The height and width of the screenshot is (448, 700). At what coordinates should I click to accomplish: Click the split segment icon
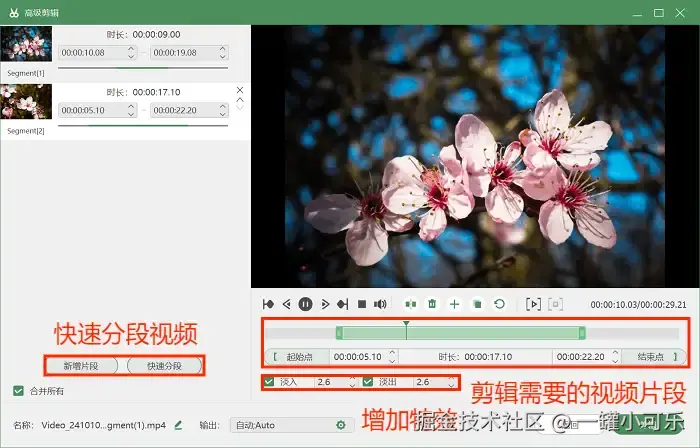pyautogui.click(x=410, y=304)
